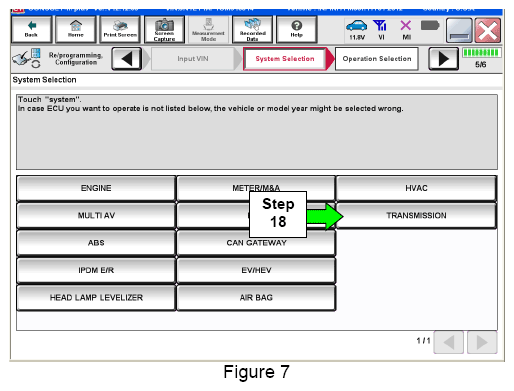Select the System Selection step
Image resolution: width=514 pixels, height=391 pixels.
pyautogui.click(x=285, y=59)
